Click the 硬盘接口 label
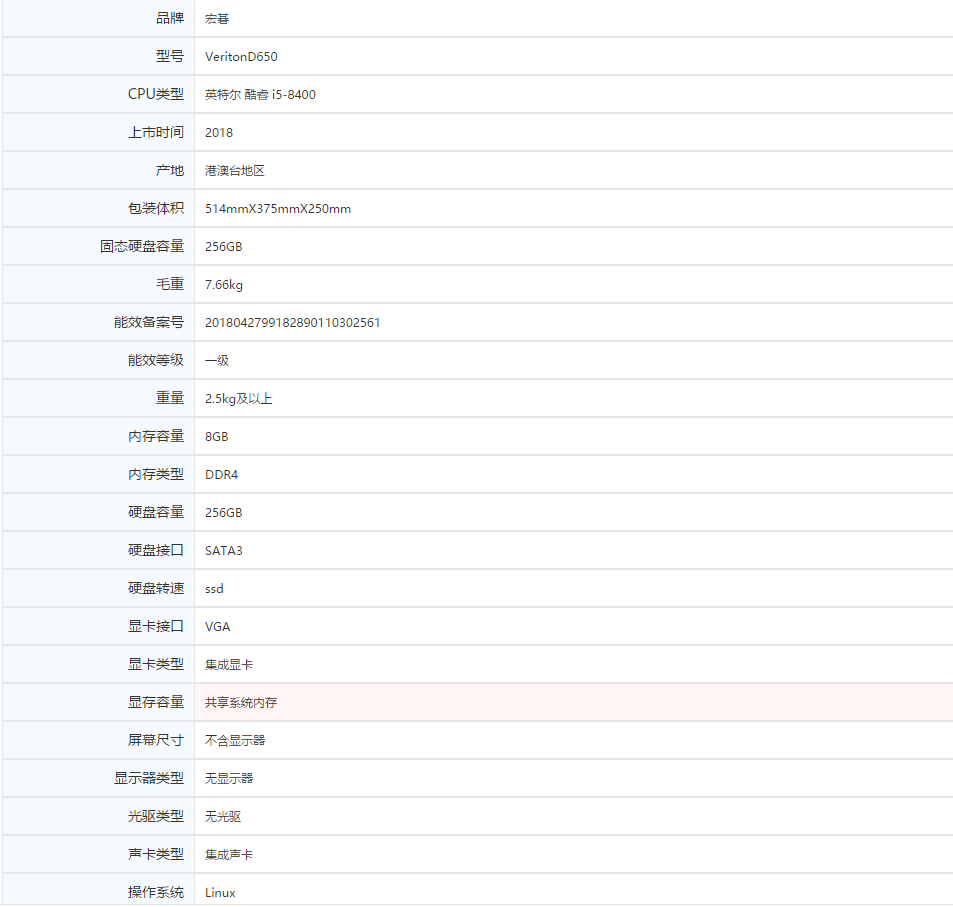The width and height of the screenshot is (953, 907). [156, 550]
